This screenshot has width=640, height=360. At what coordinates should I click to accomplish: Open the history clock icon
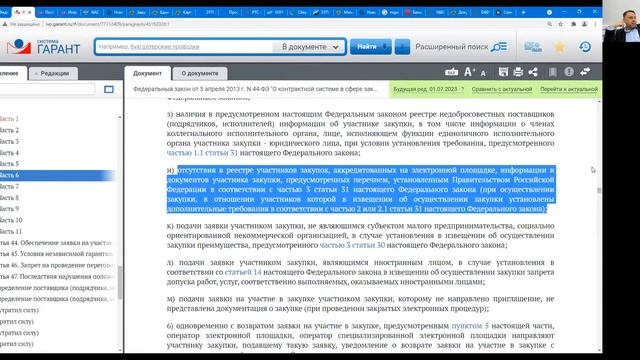tap(585, 47)
